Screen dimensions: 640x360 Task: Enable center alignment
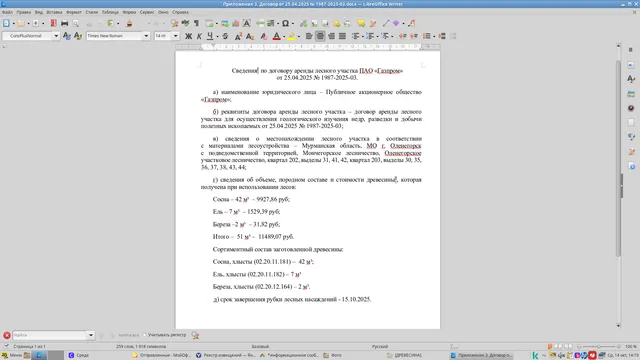(320, 36)
